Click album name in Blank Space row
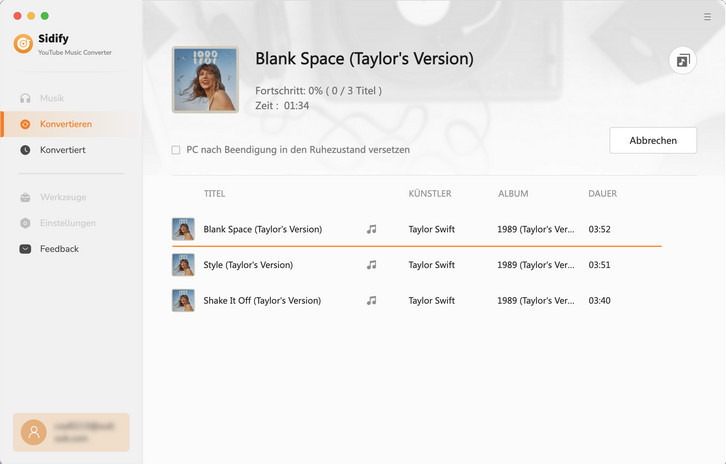 pyautogui.click(x=536, y=229)
